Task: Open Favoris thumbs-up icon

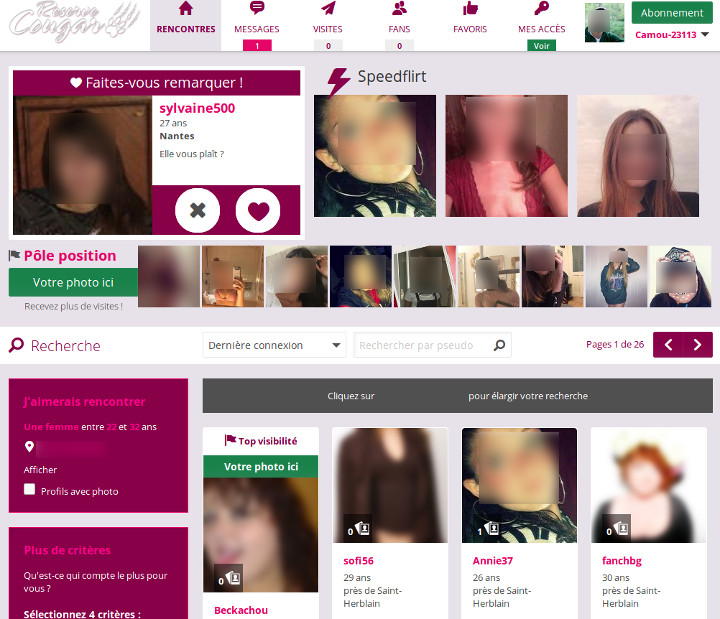Action: 470,9
